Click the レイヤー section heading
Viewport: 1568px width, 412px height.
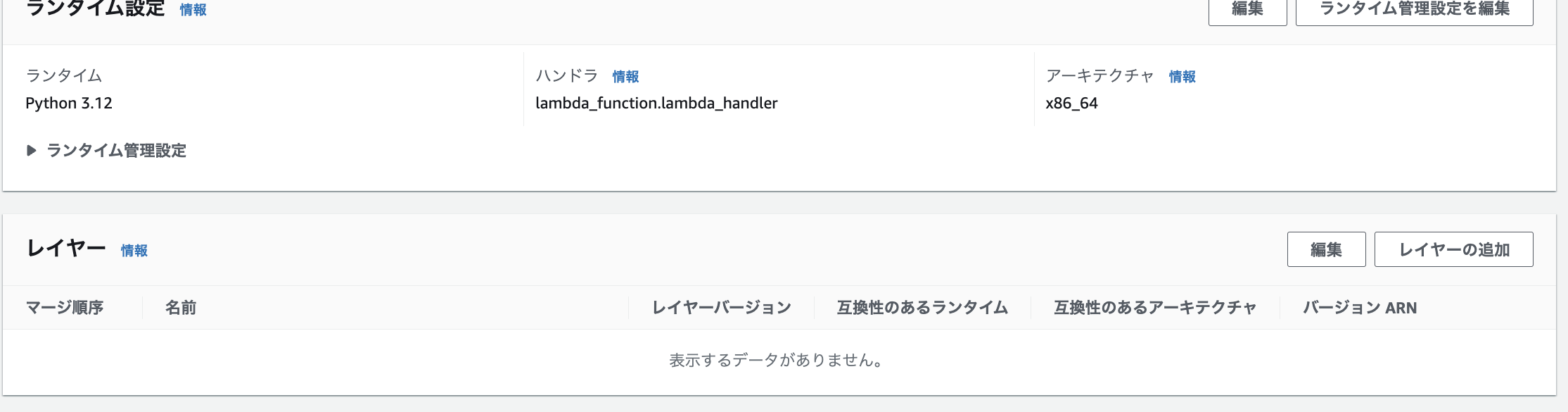coord(66,249)
